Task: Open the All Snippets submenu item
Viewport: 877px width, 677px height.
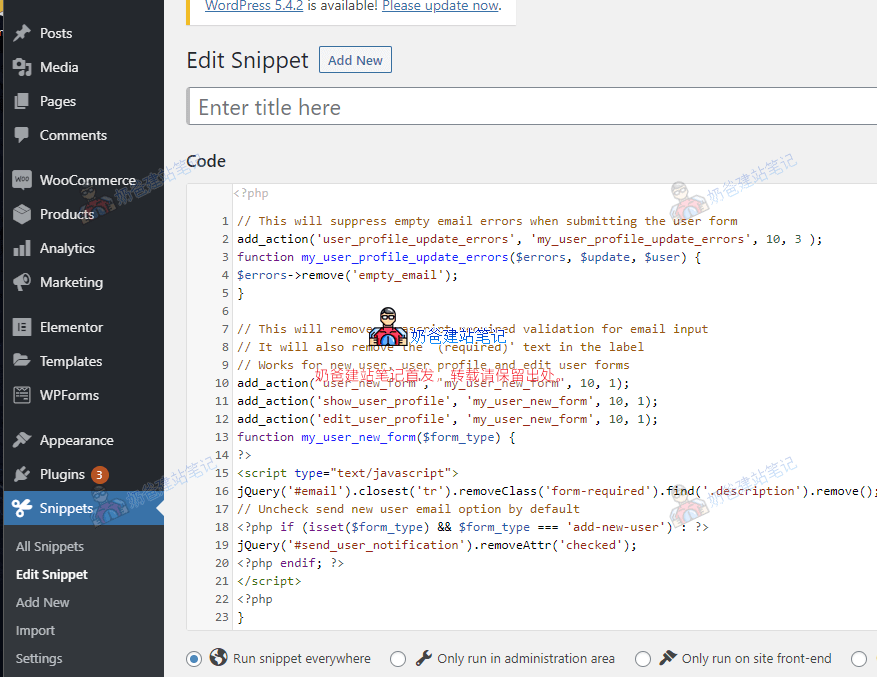Action: click(x=50, y=546)
